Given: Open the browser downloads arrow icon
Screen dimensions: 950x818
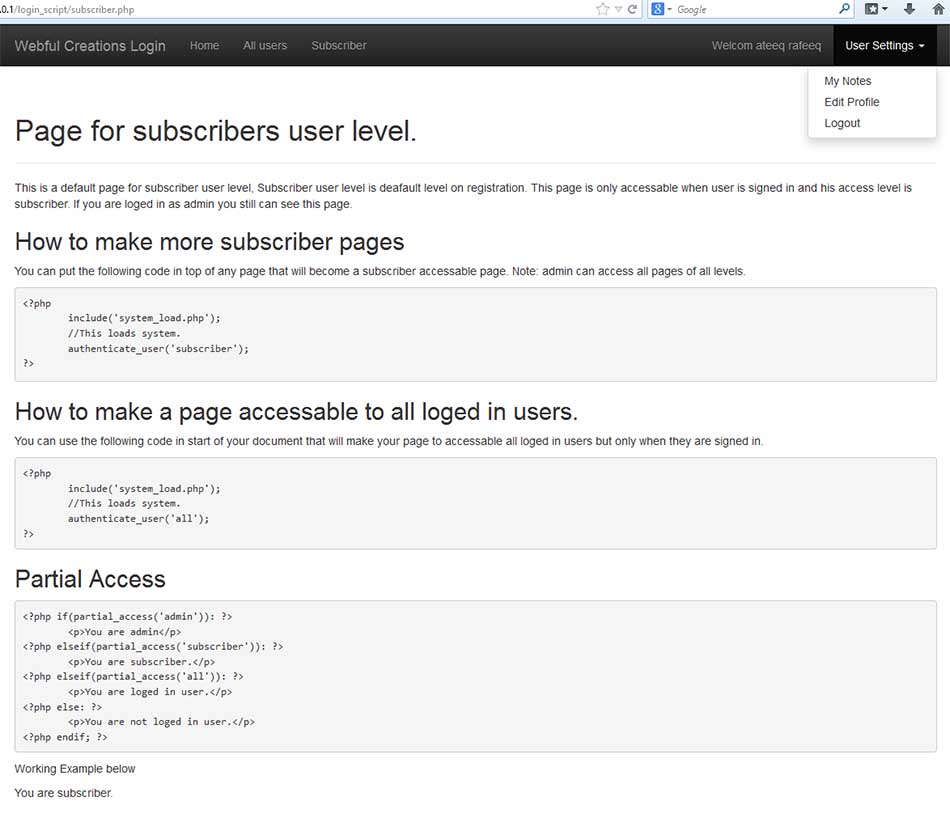Looking at the screenshot, I should click(x=909, y=9).
